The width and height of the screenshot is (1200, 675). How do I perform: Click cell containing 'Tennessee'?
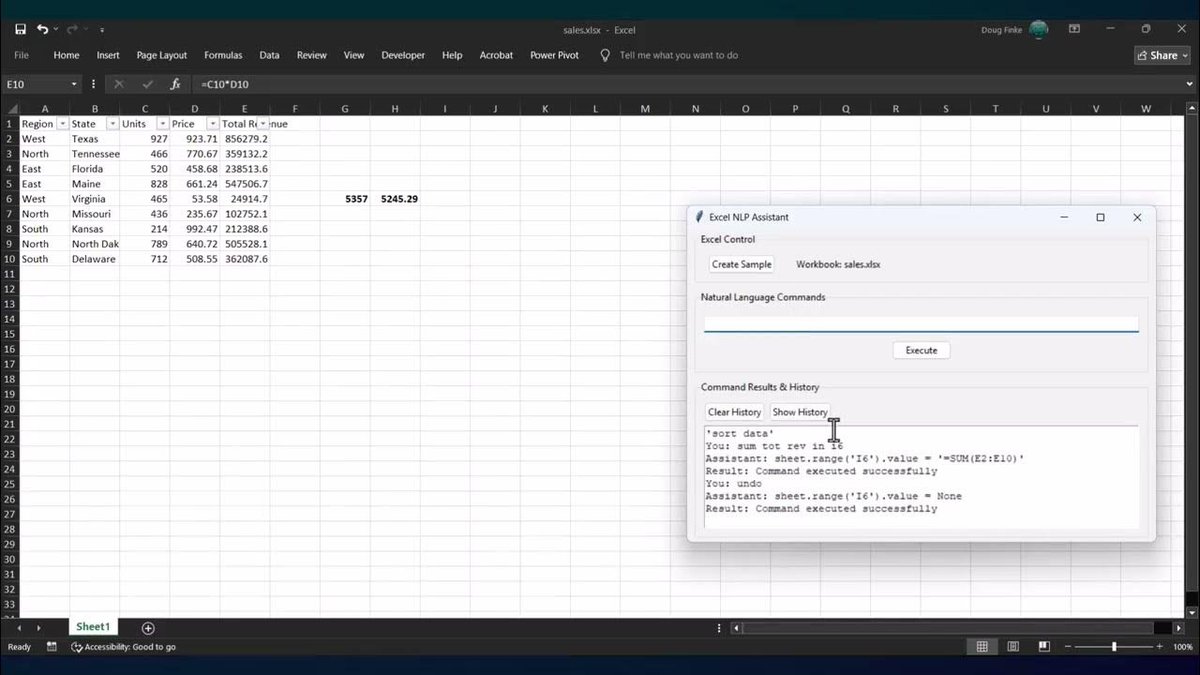click(x=95, y=154)
